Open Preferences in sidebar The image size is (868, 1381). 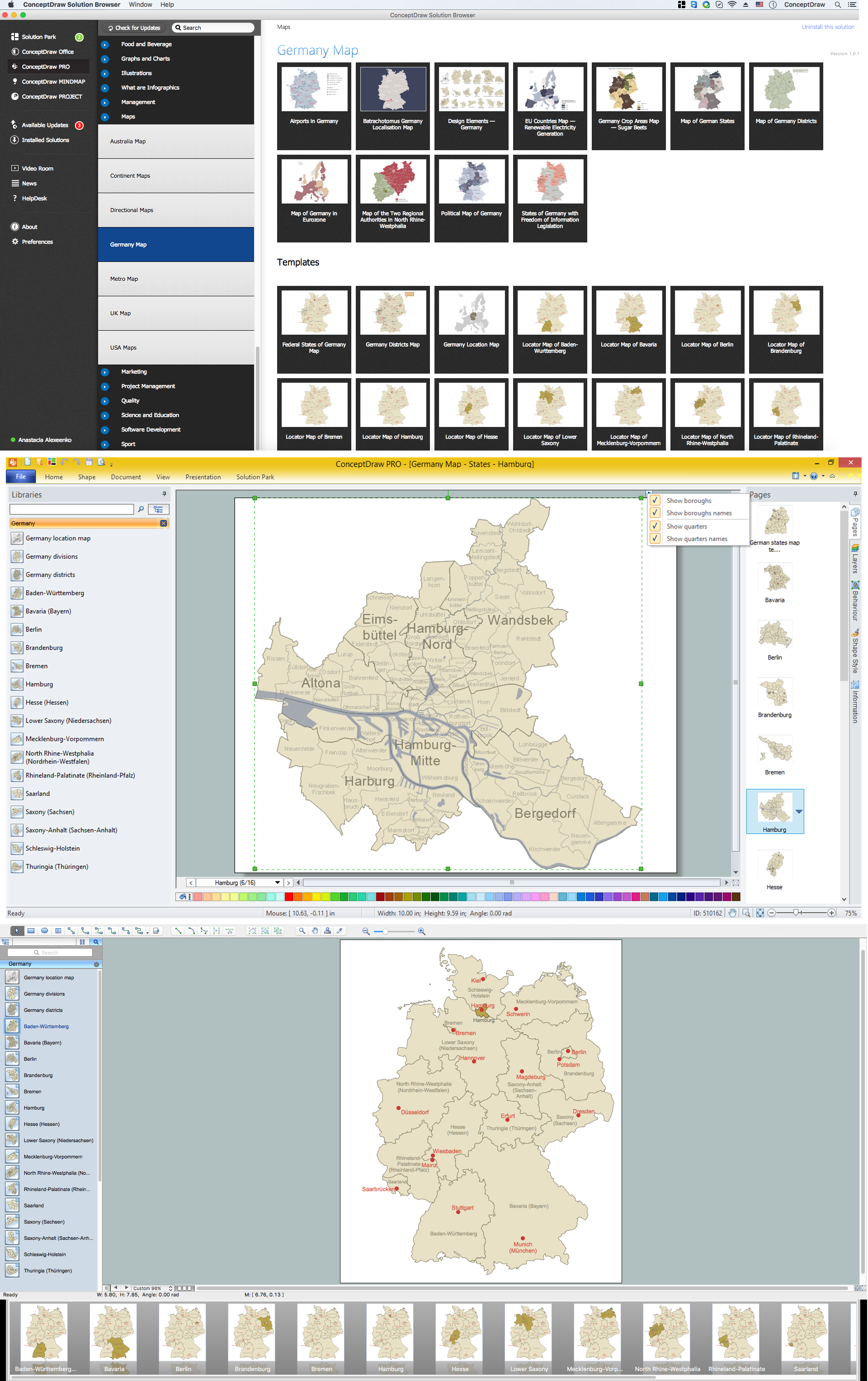[37, 242]
